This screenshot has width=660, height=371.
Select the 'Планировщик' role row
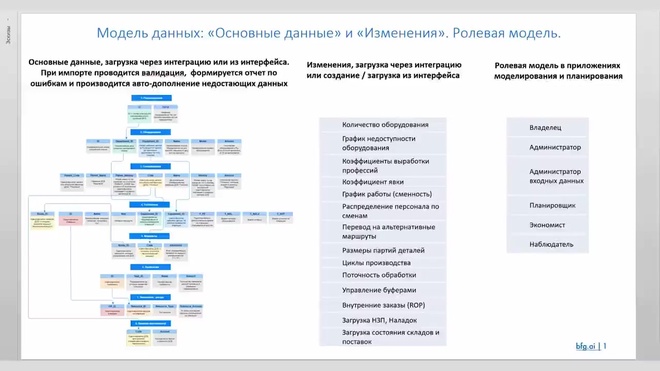point(547,206)
